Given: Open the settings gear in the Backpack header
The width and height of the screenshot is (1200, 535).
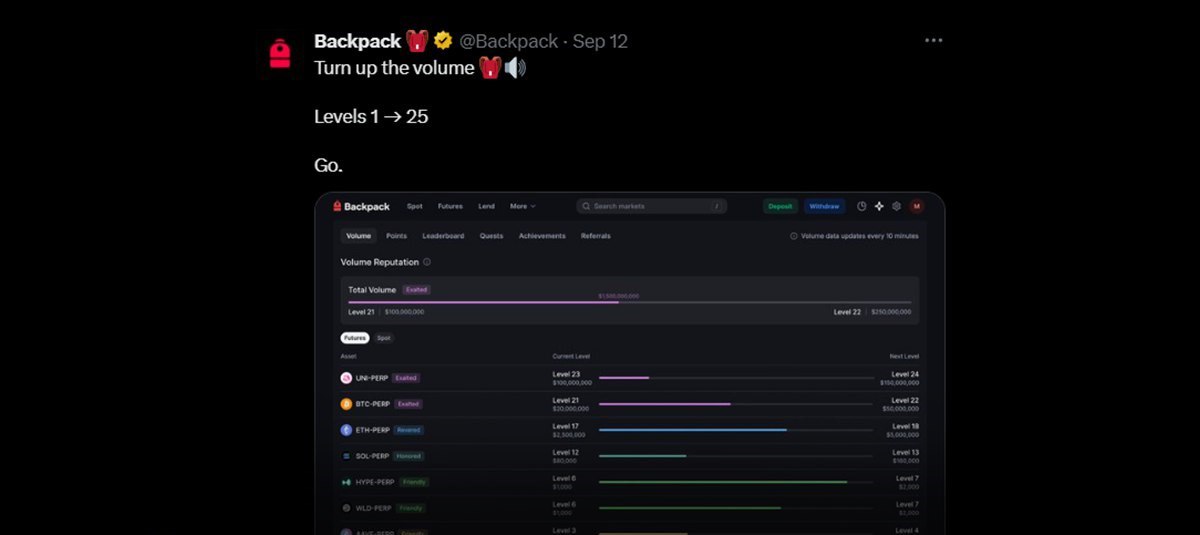Looking at the screenshot, I should point(896,206).
